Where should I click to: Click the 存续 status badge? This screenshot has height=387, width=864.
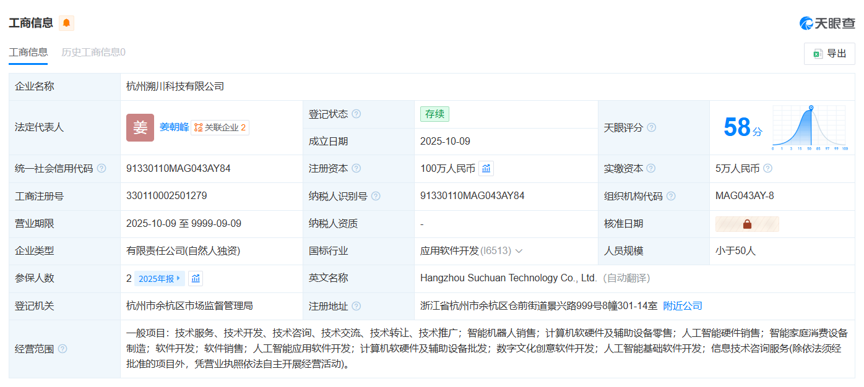point(435,114)
